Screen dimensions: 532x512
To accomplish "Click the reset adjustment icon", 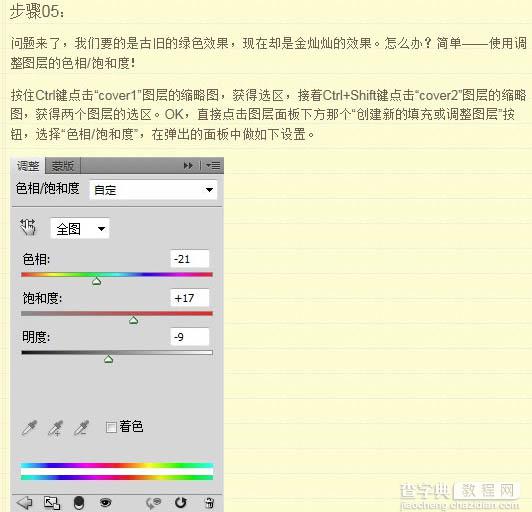I will click(x=181, y=502).
